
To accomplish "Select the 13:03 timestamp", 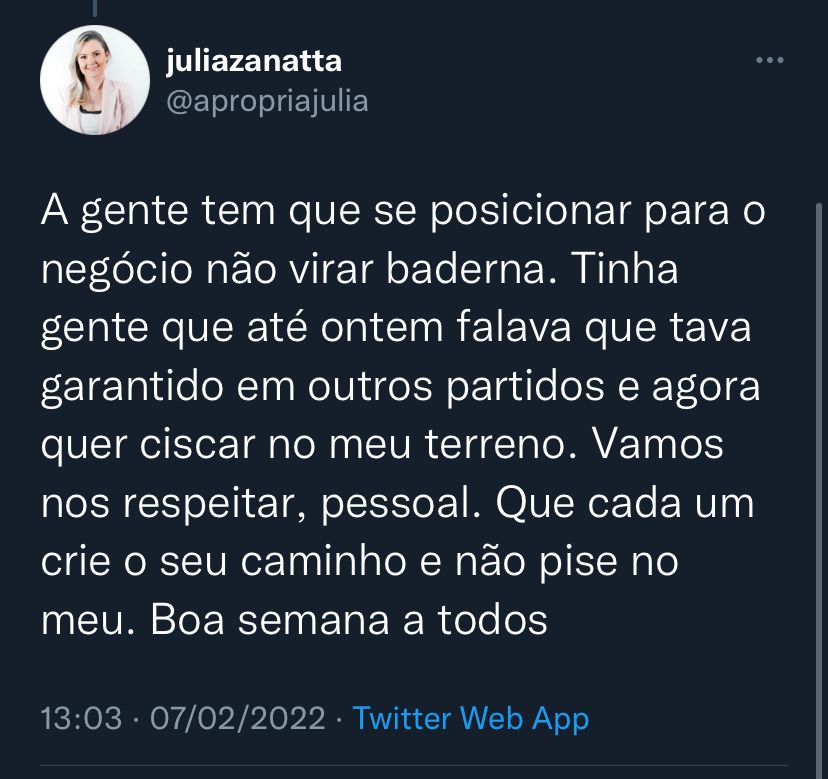I will (81, 719).
